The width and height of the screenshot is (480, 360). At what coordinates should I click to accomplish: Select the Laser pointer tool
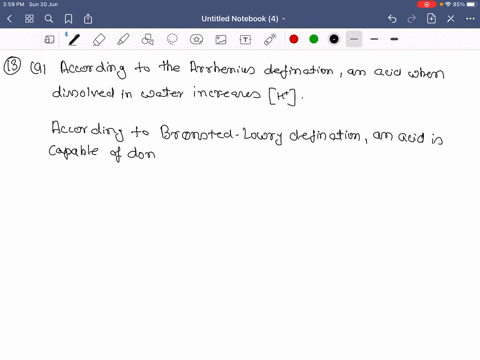click(x=270, y=39)
